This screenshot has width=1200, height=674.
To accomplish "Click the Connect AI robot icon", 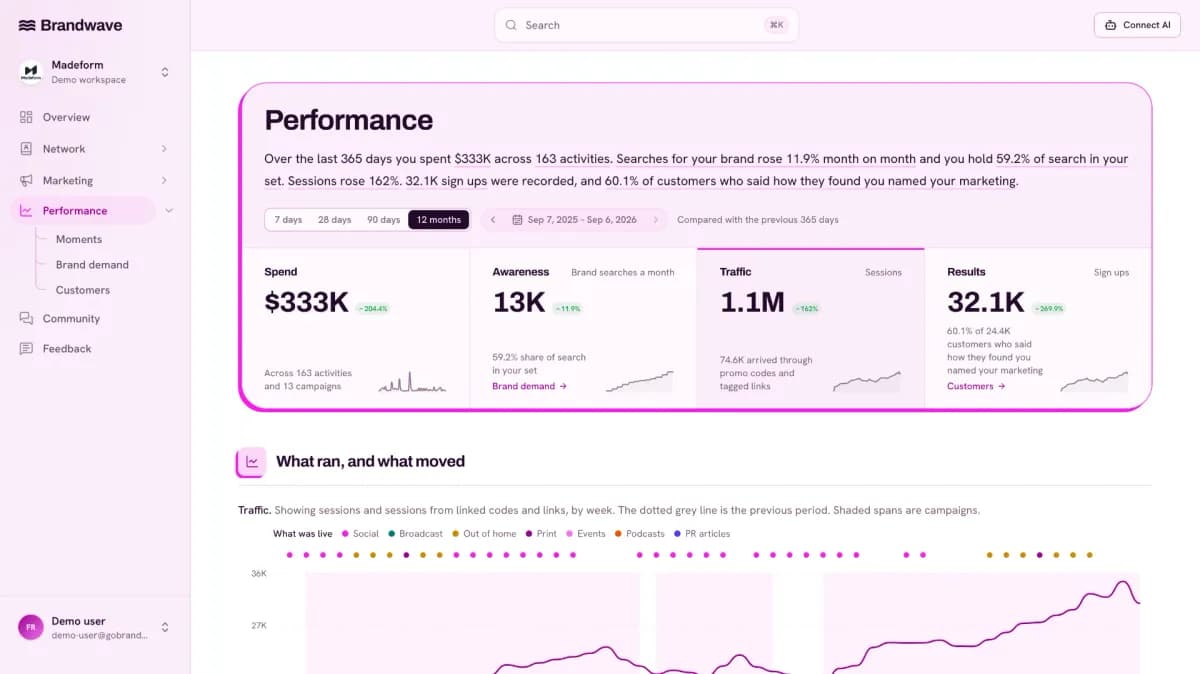I will pyautogui.click(x=1111, y=25).
